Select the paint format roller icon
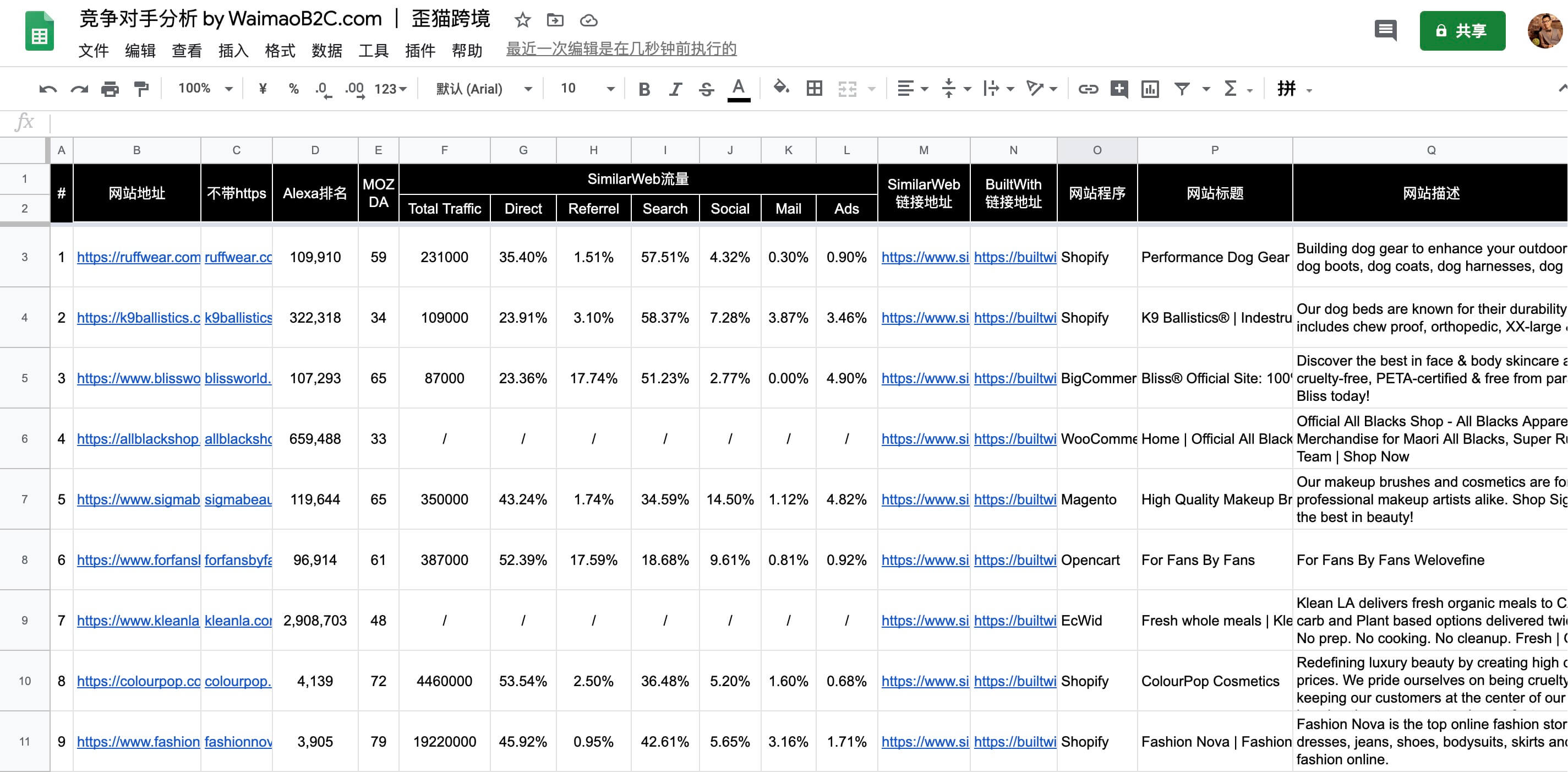 point(141,90)
